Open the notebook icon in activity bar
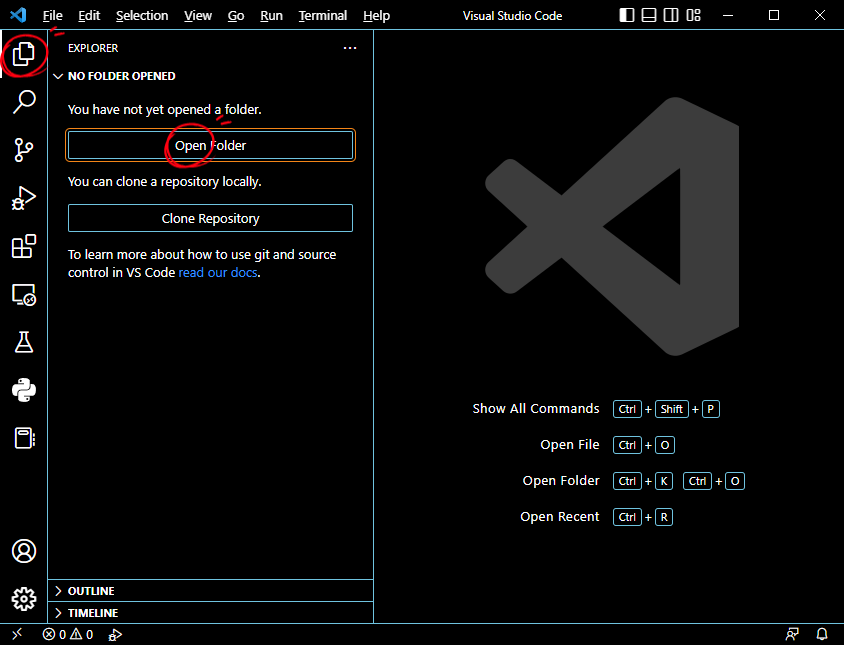Screen dimensions: 844x645 click(x=24, y=438)
